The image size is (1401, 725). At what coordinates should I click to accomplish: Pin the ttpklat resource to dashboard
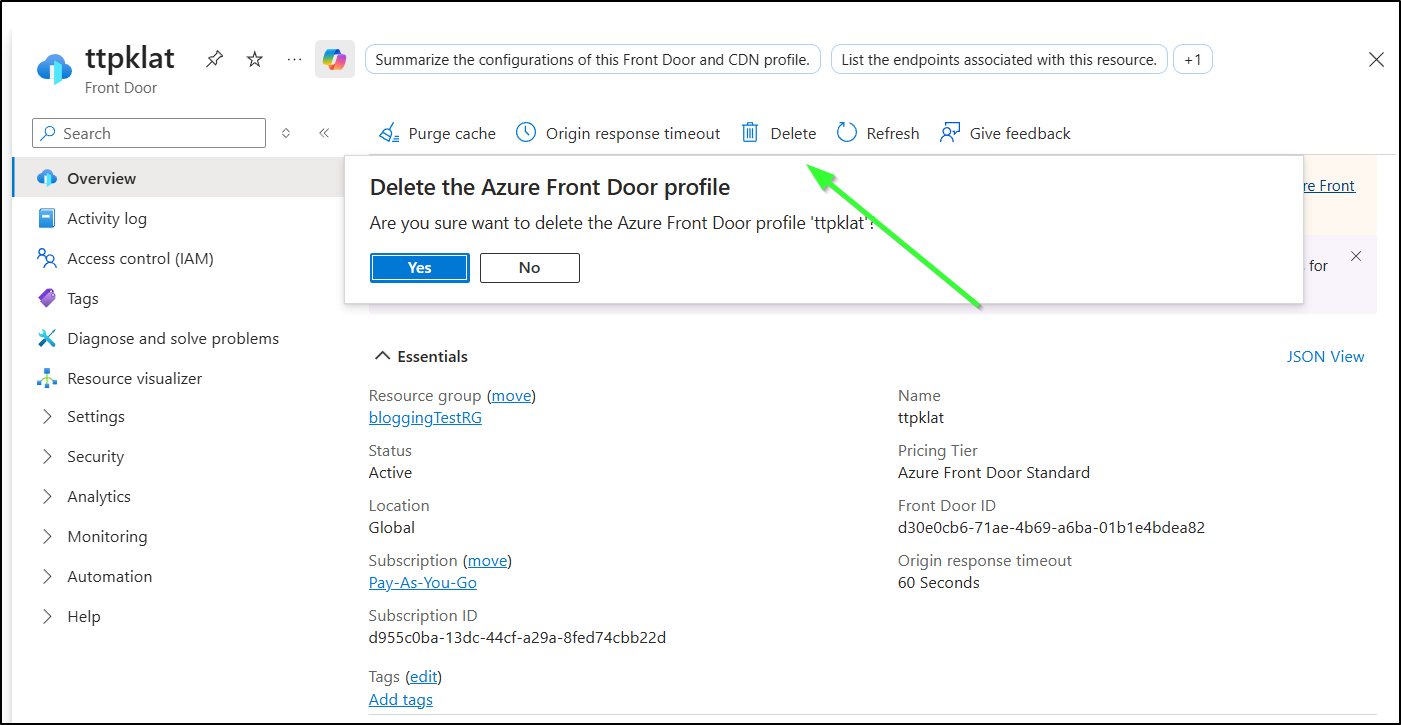click(x=214, y=60)
